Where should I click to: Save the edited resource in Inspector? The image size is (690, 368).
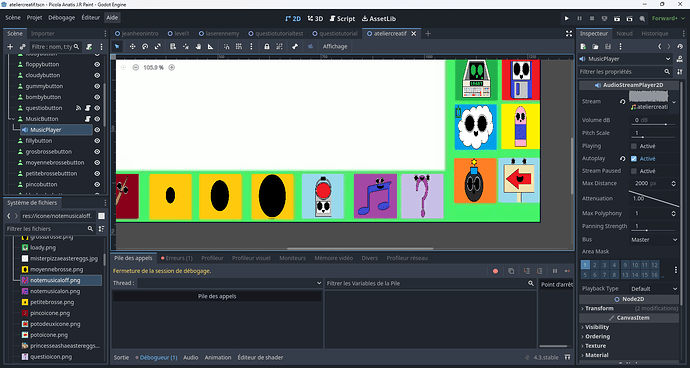608,46
